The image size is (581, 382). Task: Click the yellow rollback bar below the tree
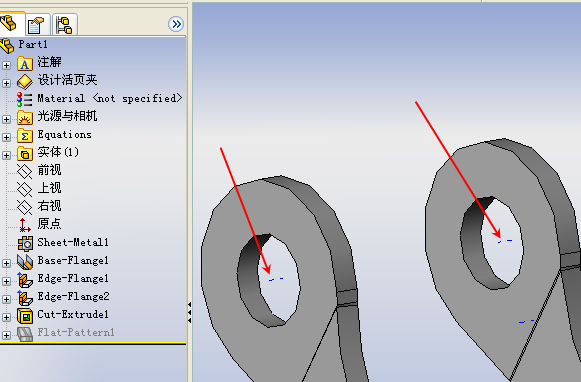pos(93,344)
